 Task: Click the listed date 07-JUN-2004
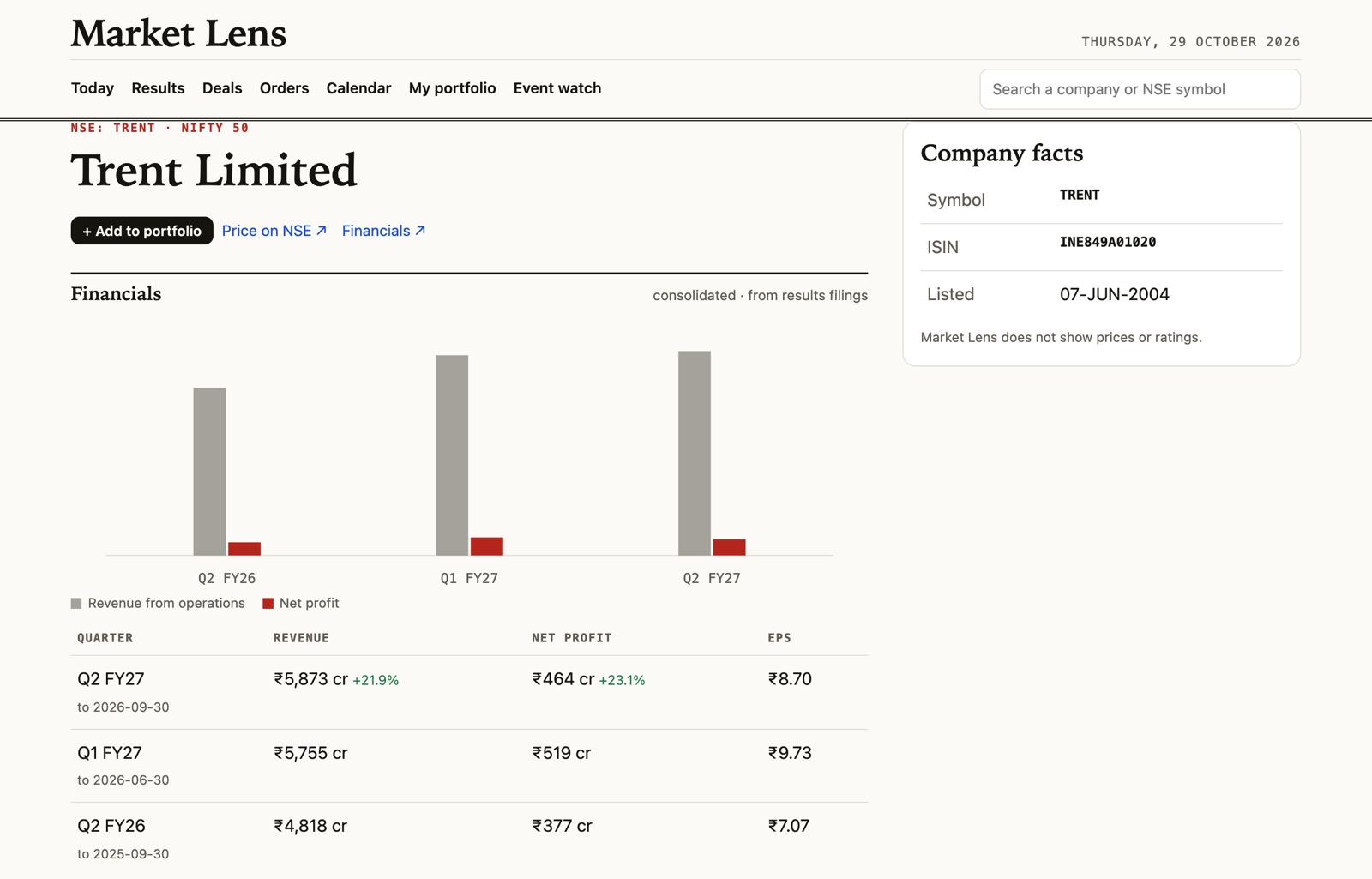(1115, 294)
